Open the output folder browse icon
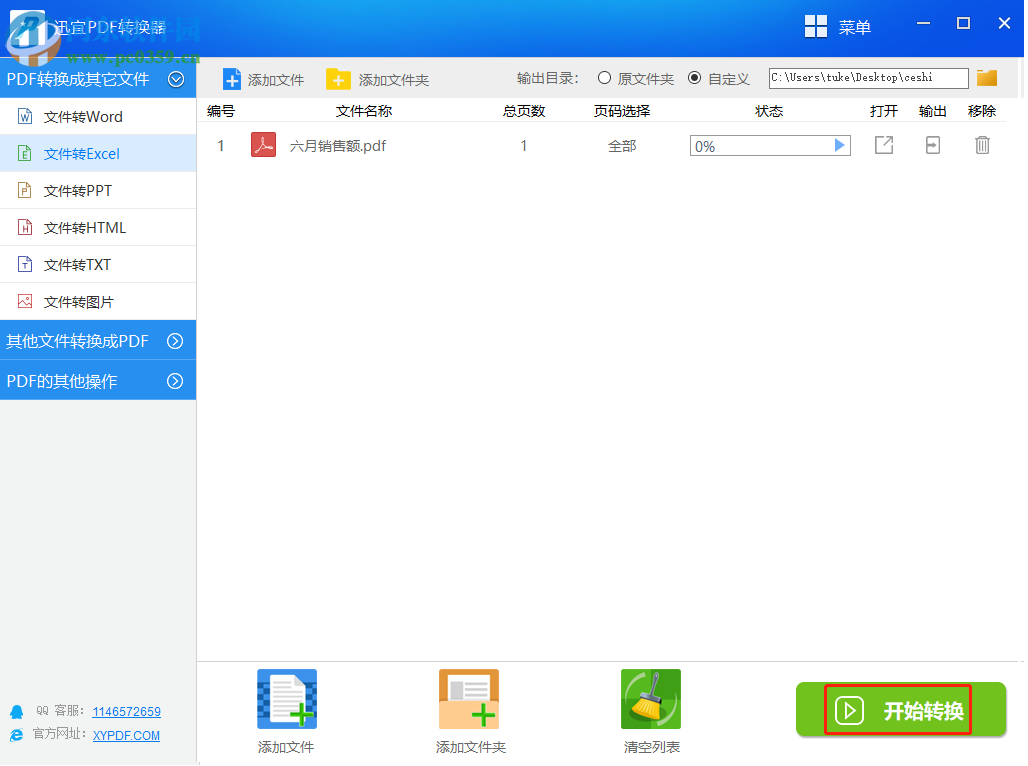 [x=987, y=77]
